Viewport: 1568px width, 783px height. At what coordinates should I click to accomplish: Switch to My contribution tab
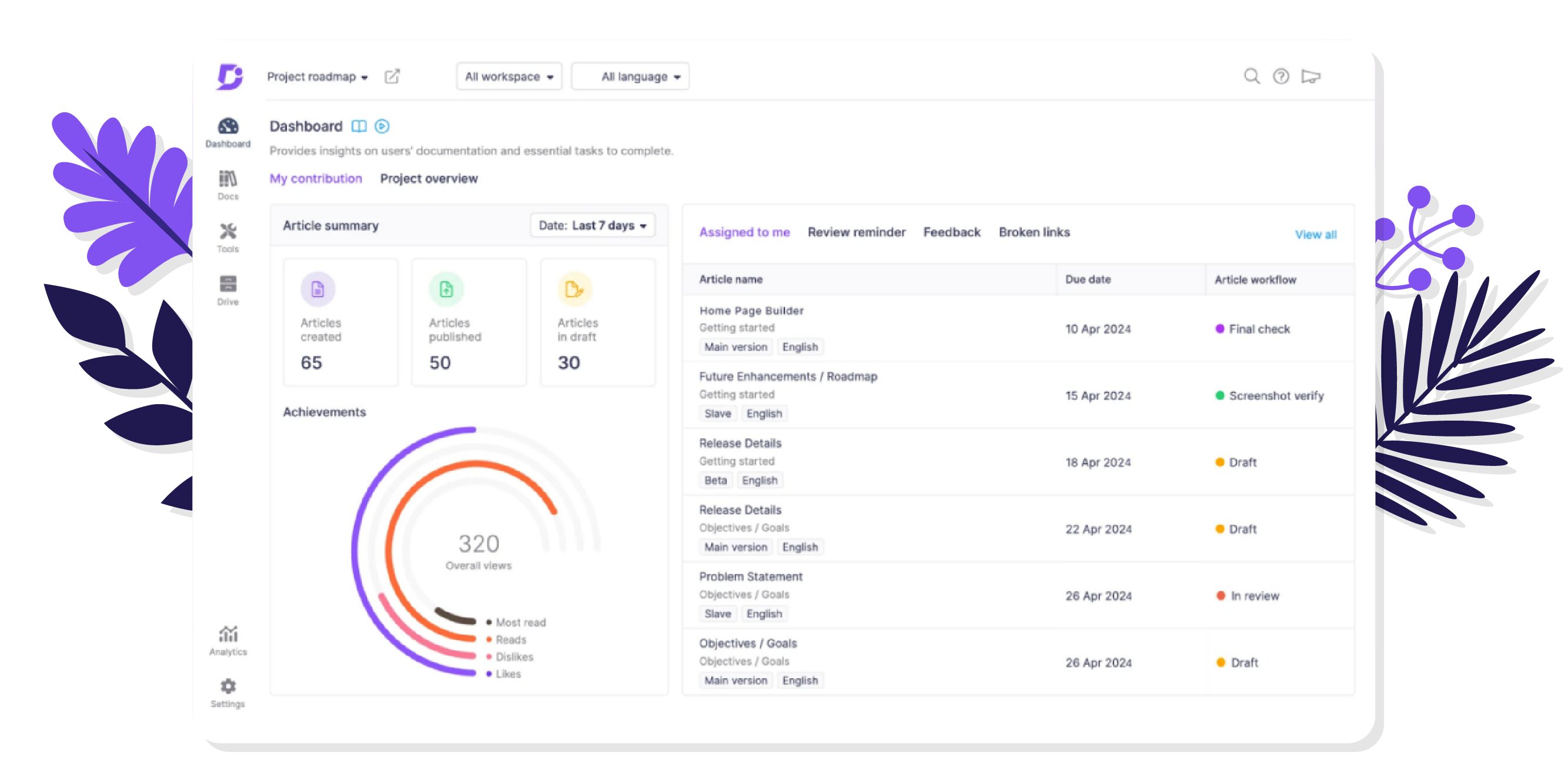point(315,178)
